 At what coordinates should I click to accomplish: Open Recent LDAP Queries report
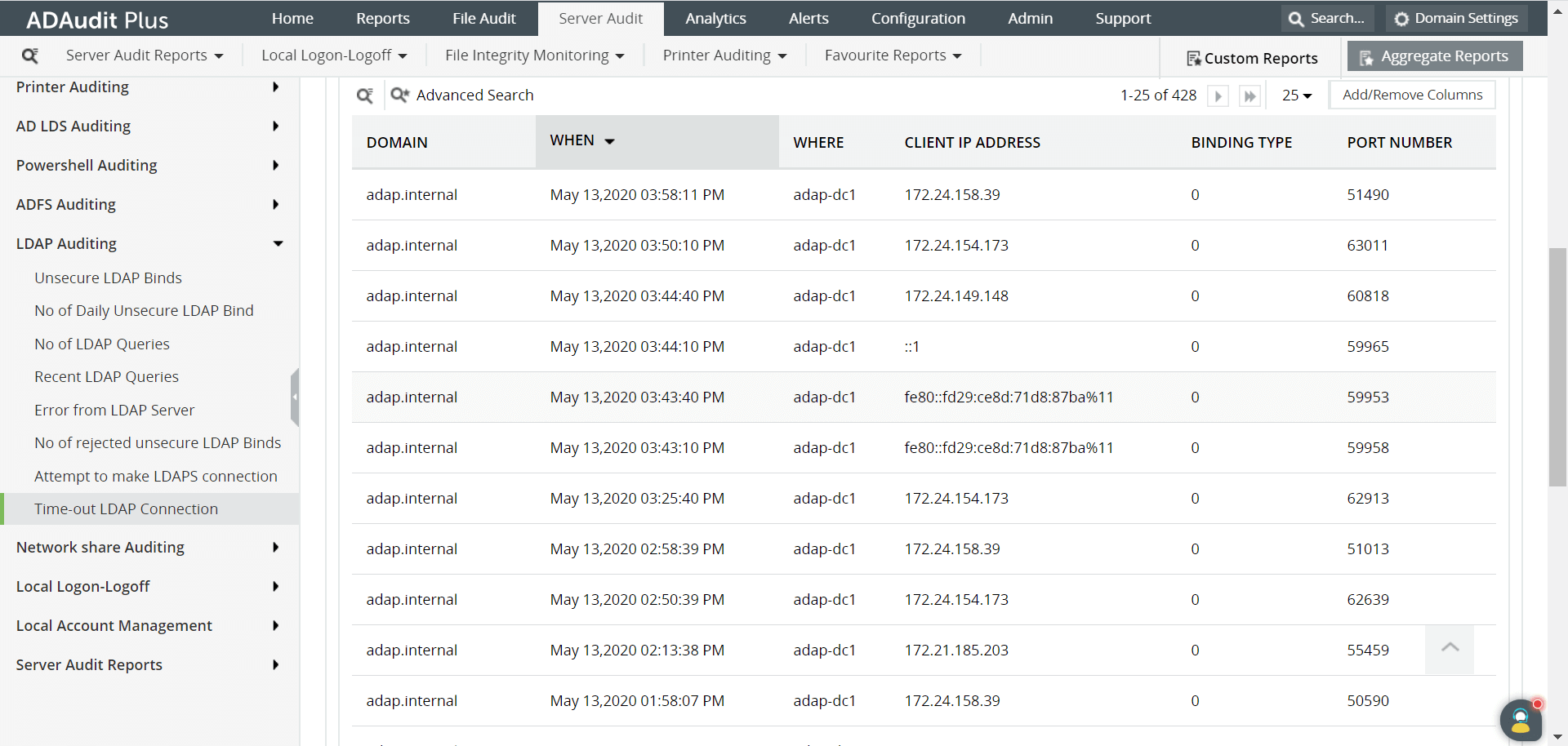coord(106,376)
